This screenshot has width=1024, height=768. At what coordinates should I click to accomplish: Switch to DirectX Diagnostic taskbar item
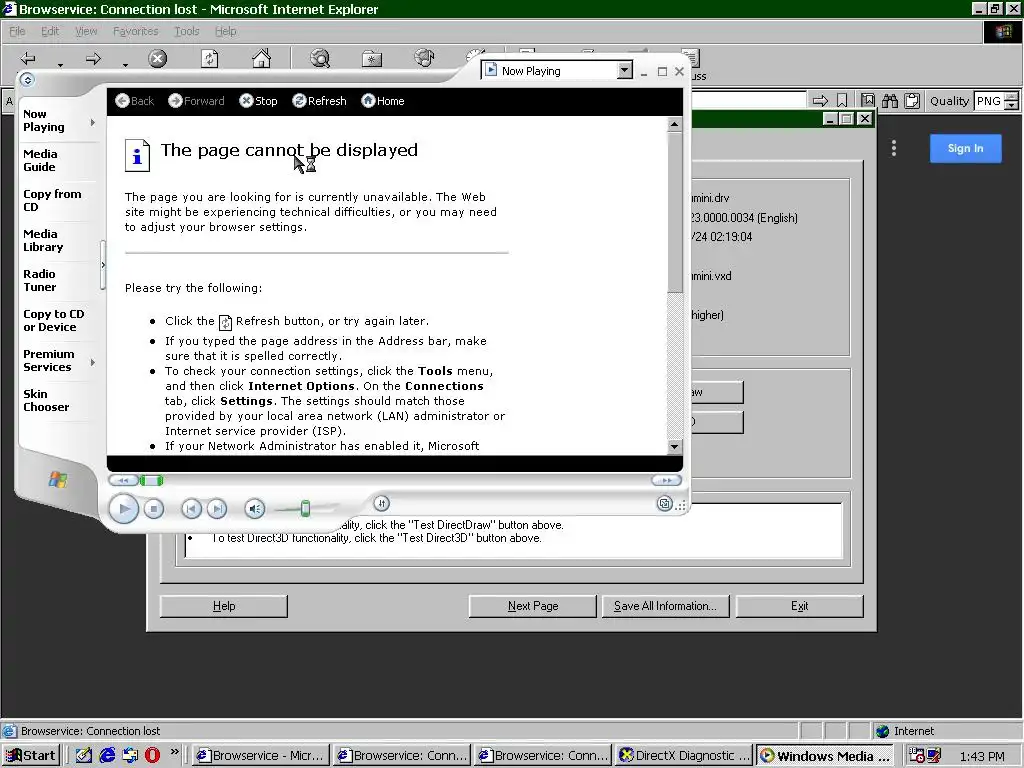684,755
